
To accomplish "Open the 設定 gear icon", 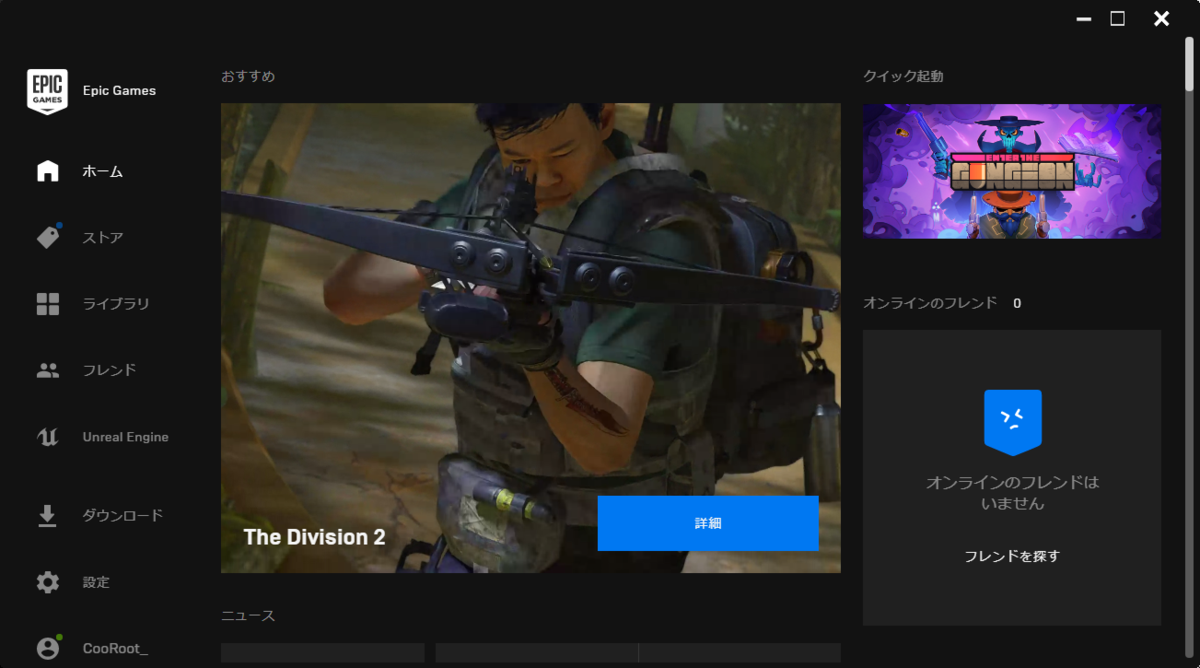I will (47, 582).
